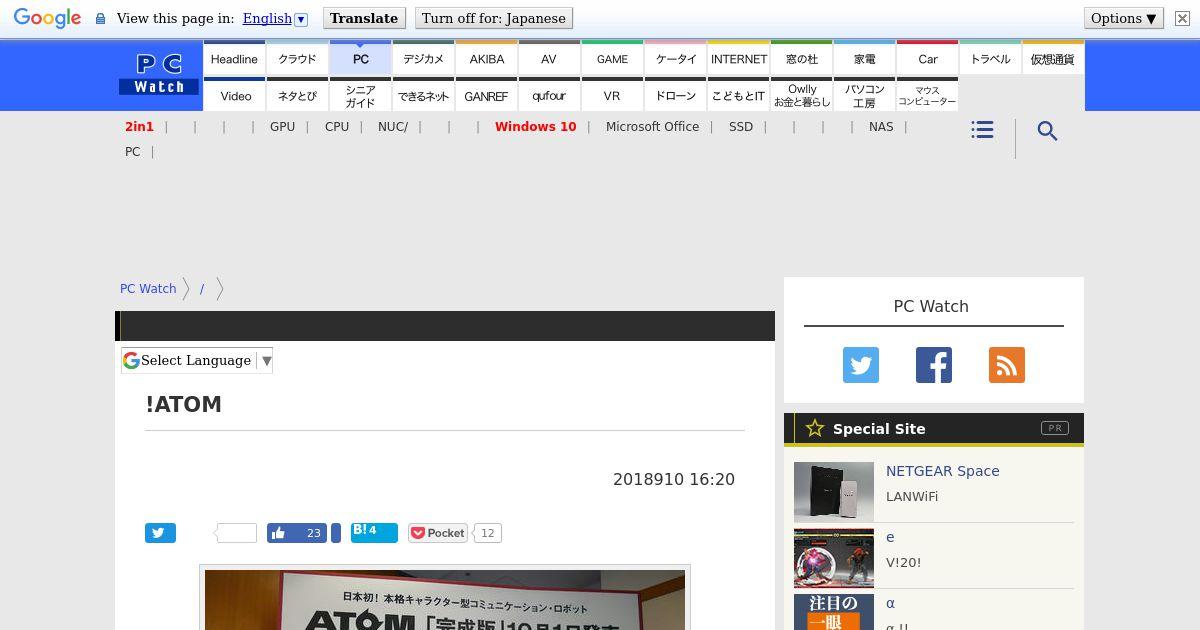Viewport: 1200px width, 630px height.
Task: Expand the Select Language widget
Action: click(x=197, y=360)
